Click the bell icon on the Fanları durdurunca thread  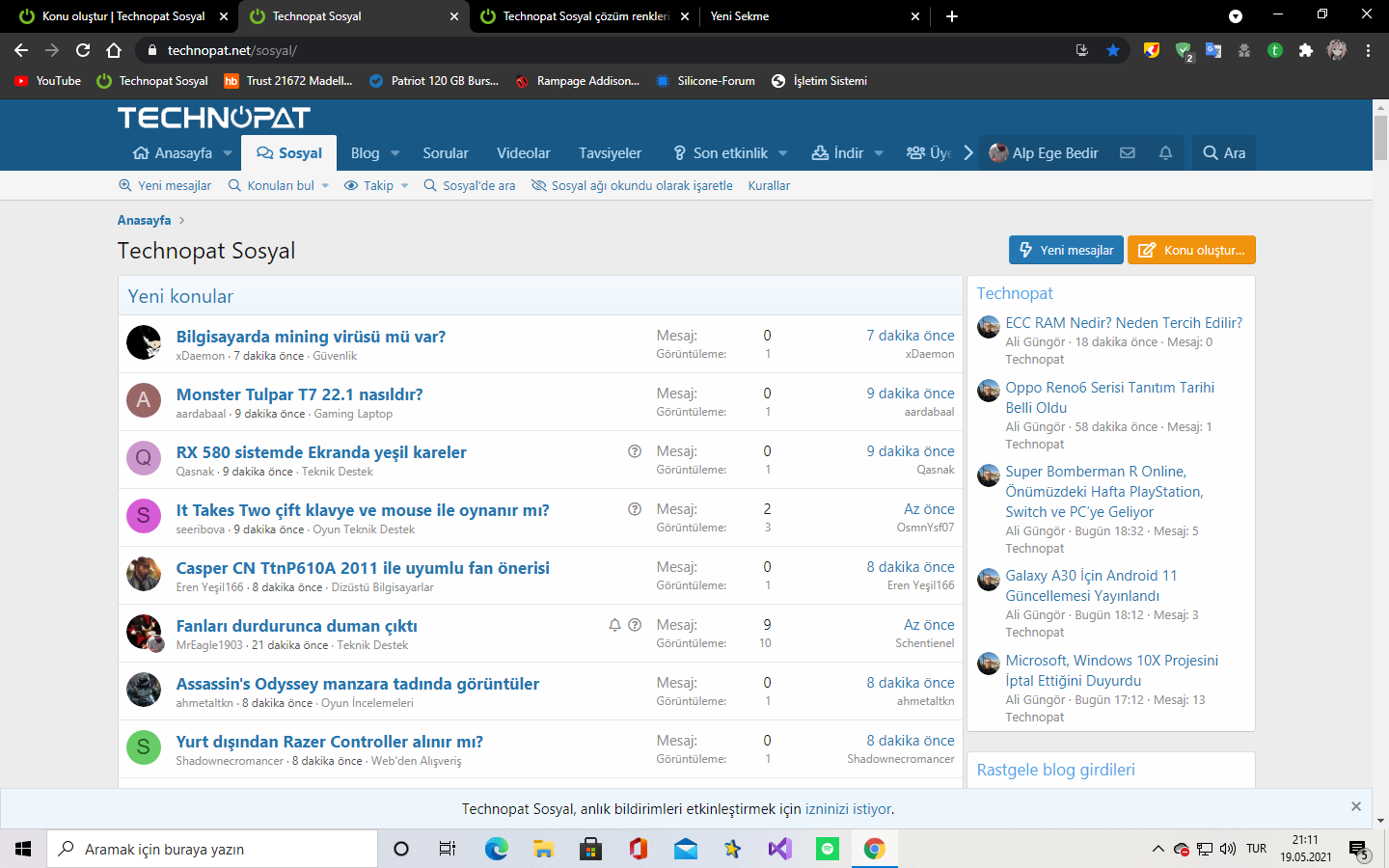pos(614,625)
